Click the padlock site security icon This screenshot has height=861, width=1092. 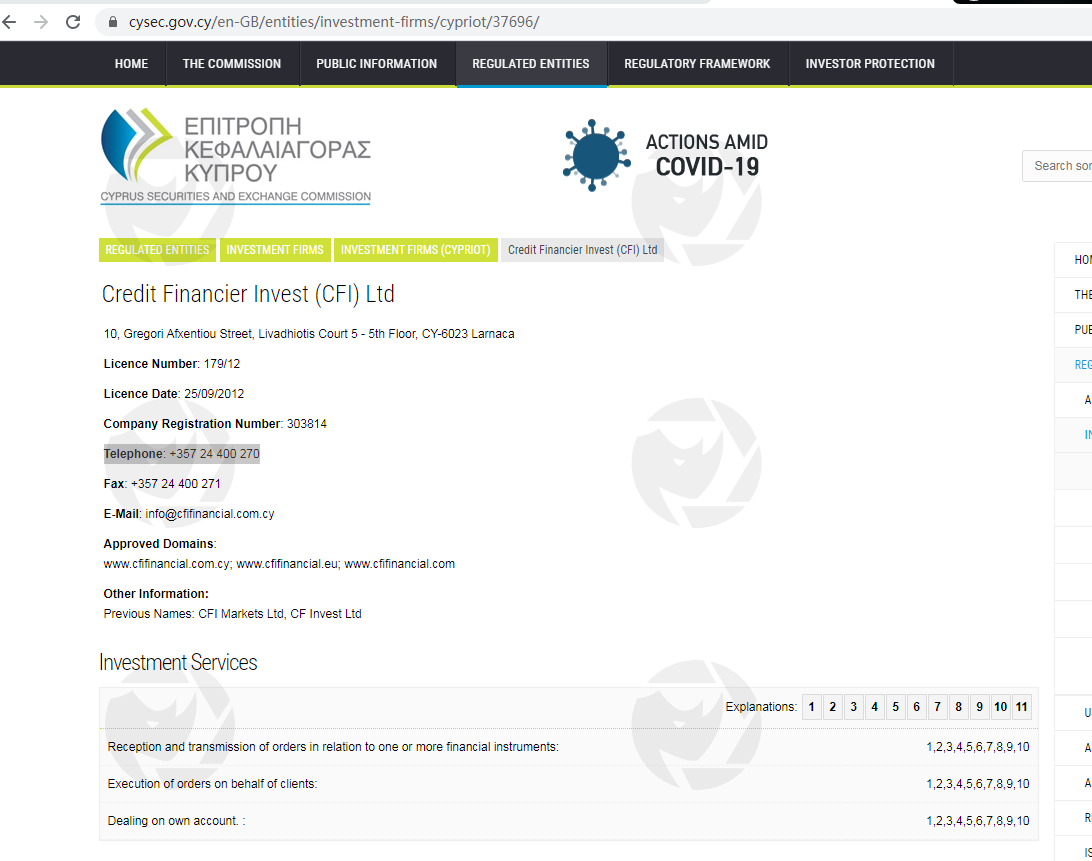point(112,22)
